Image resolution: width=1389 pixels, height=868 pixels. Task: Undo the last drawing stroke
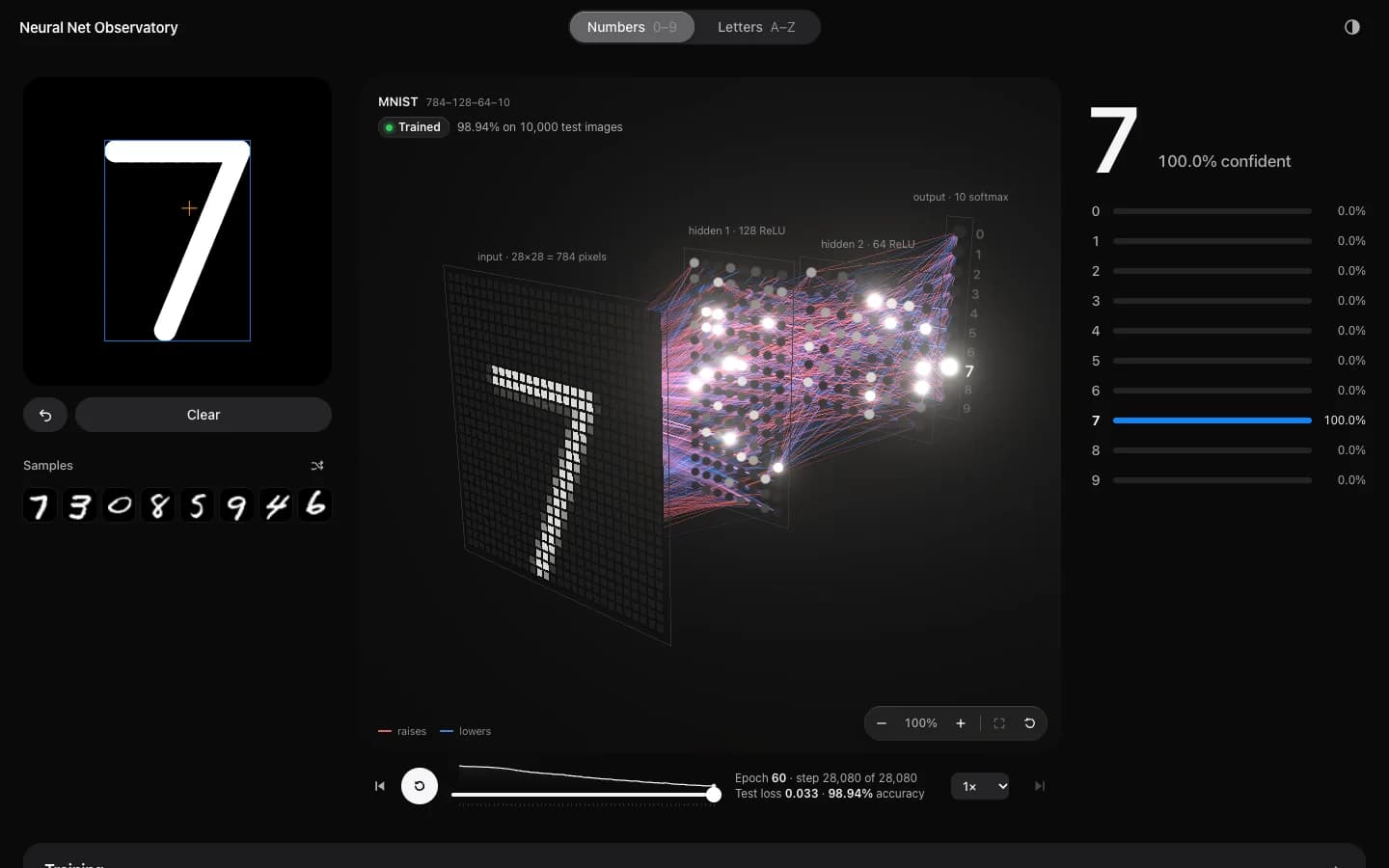pos(45,415)
